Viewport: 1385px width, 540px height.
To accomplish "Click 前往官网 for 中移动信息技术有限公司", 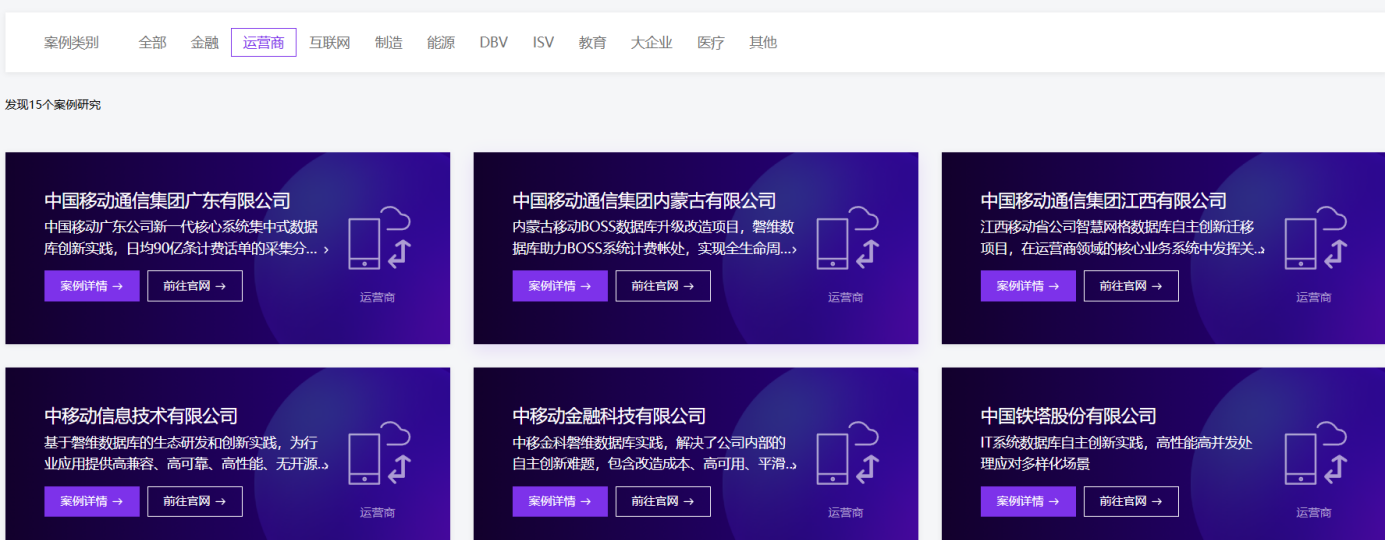I will click(195, 501).
